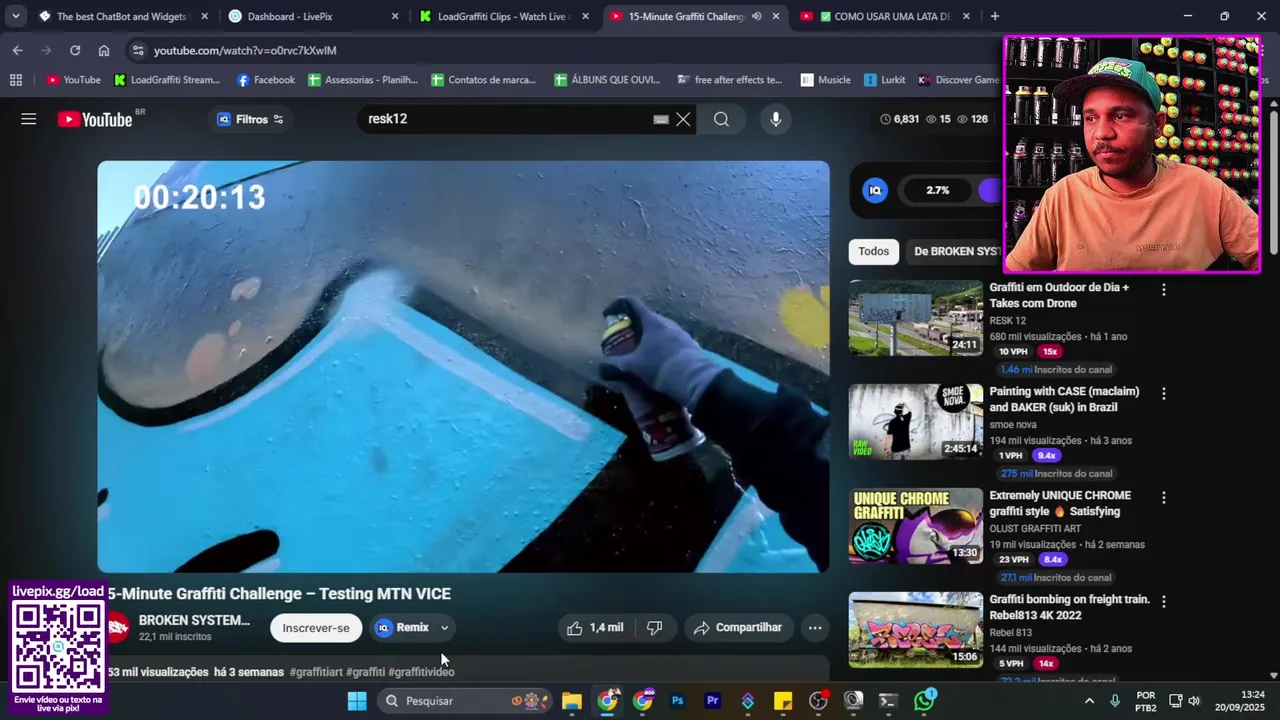Open Graffiti bombing on freight train title
Image resolution: width=1280 pixels, height=720 pixels.
[x=1069, y=607]
